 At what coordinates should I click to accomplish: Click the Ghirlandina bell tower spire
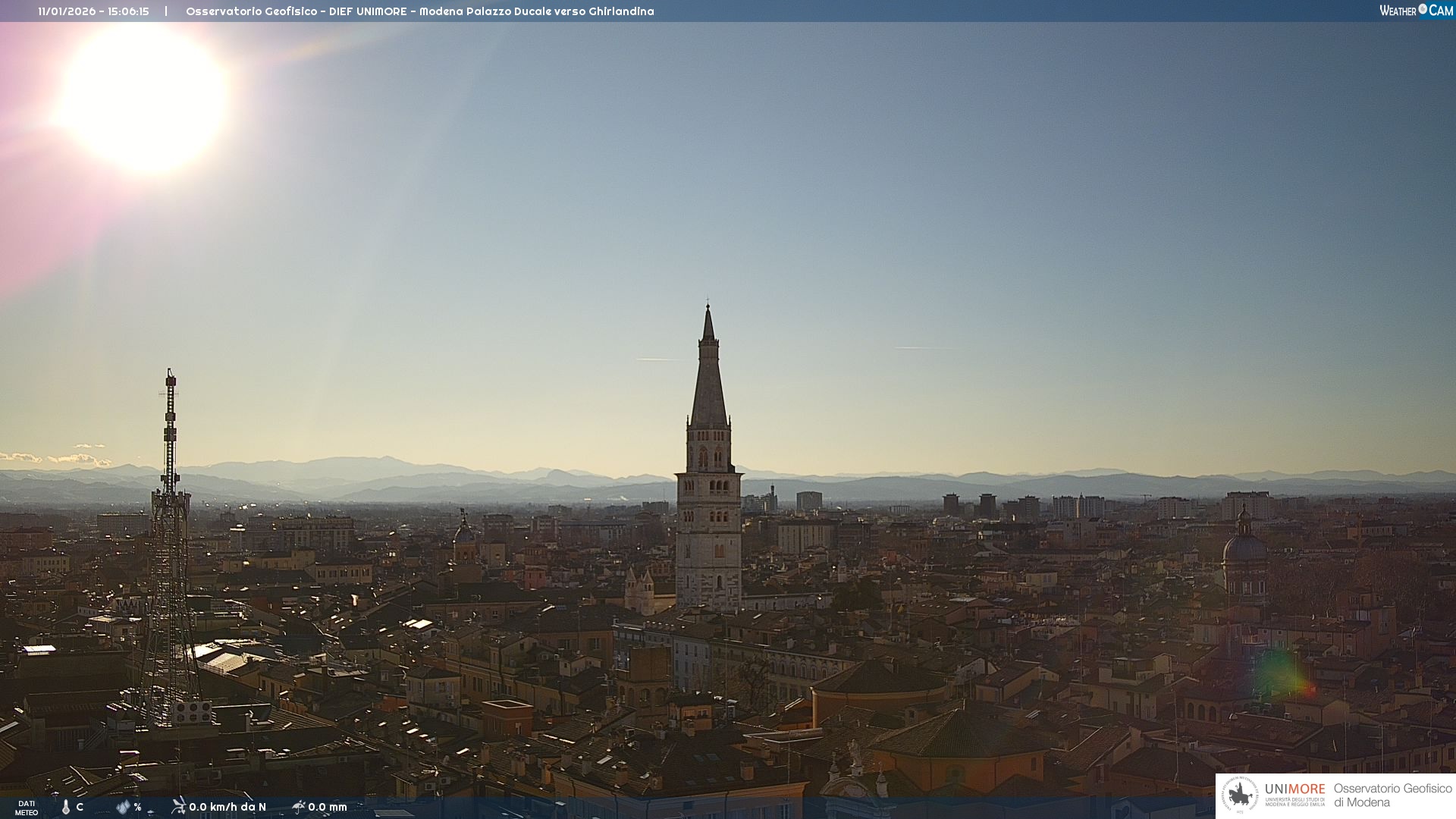[708, 379]
